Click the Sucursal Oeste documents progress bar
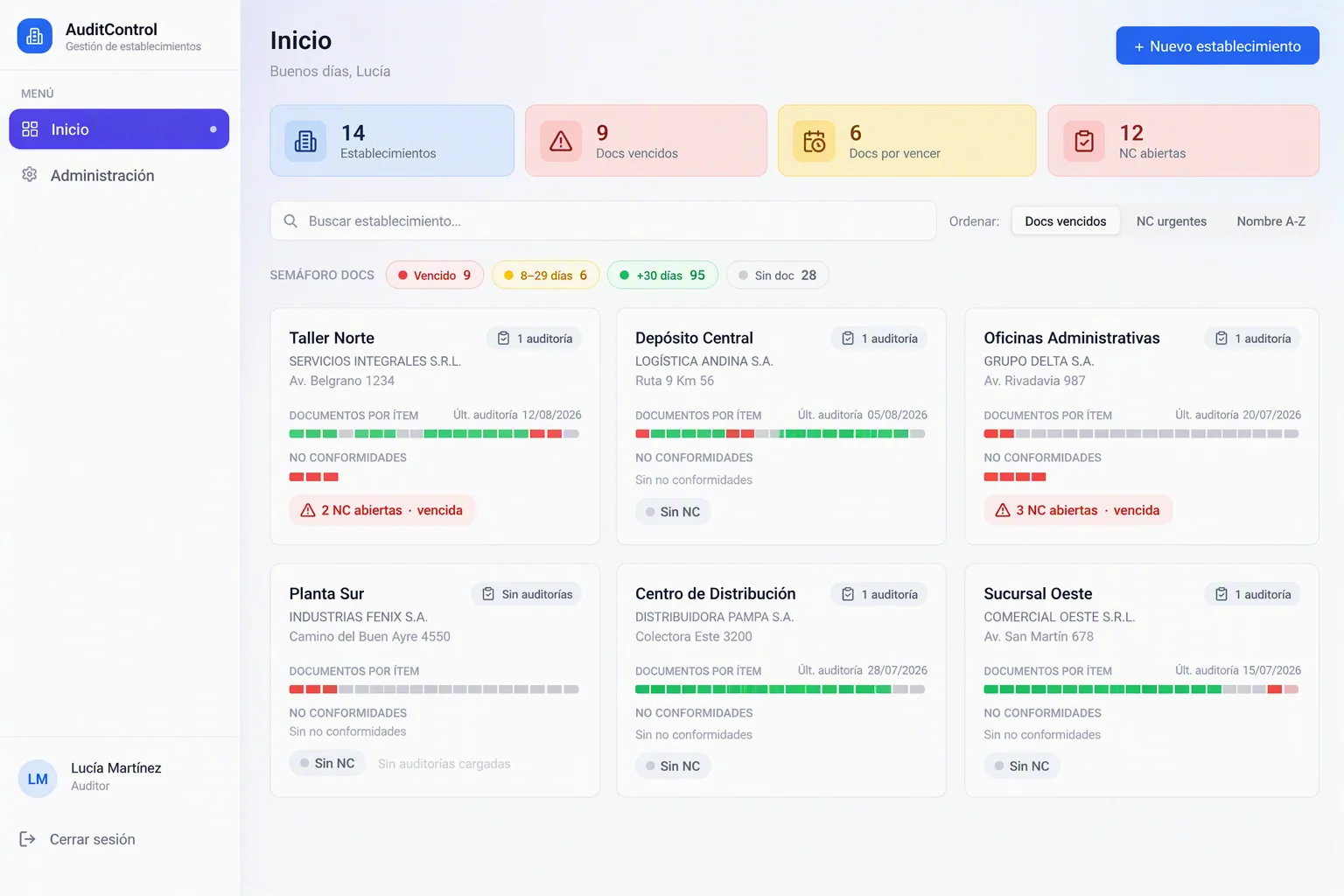Viewport: 1344px width, 896px height. coord(1141,689)
